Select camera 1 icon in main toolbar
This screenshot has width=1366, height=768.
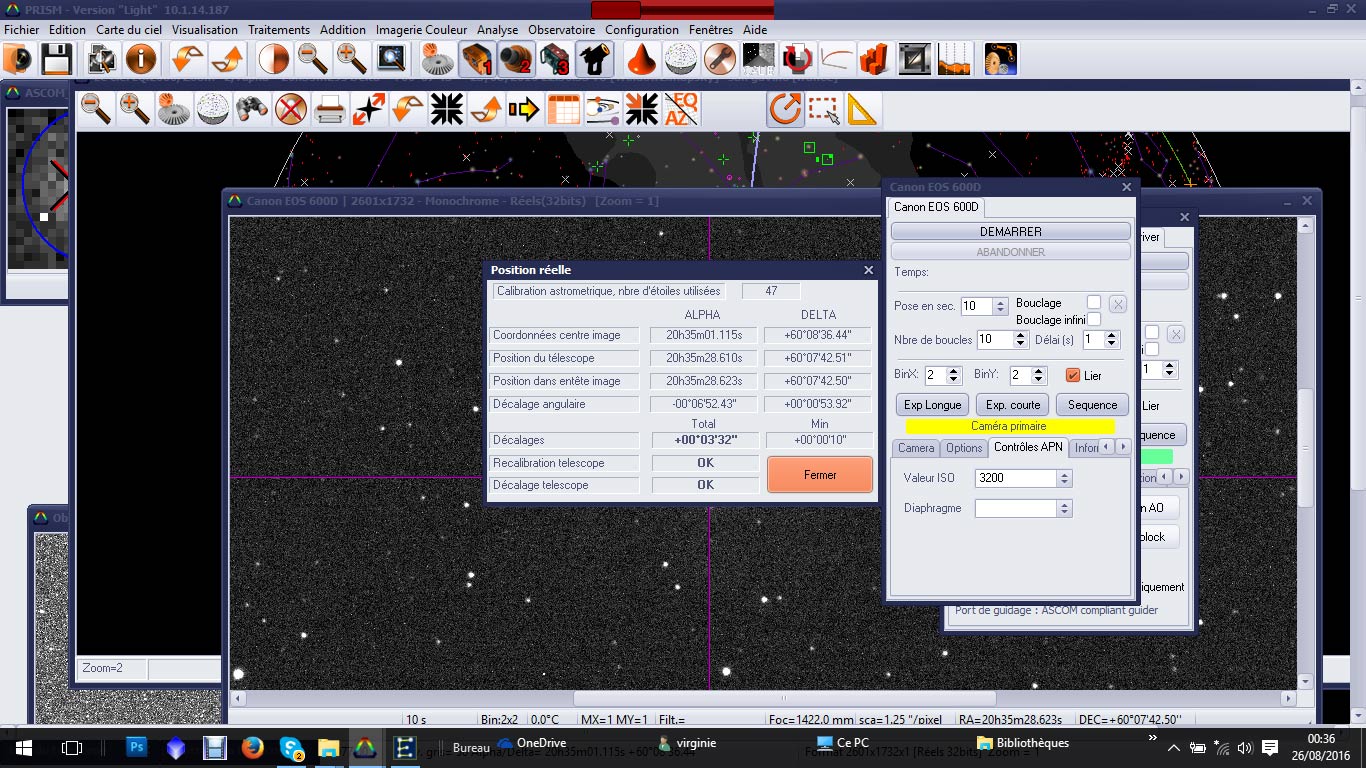coord(477,60)
